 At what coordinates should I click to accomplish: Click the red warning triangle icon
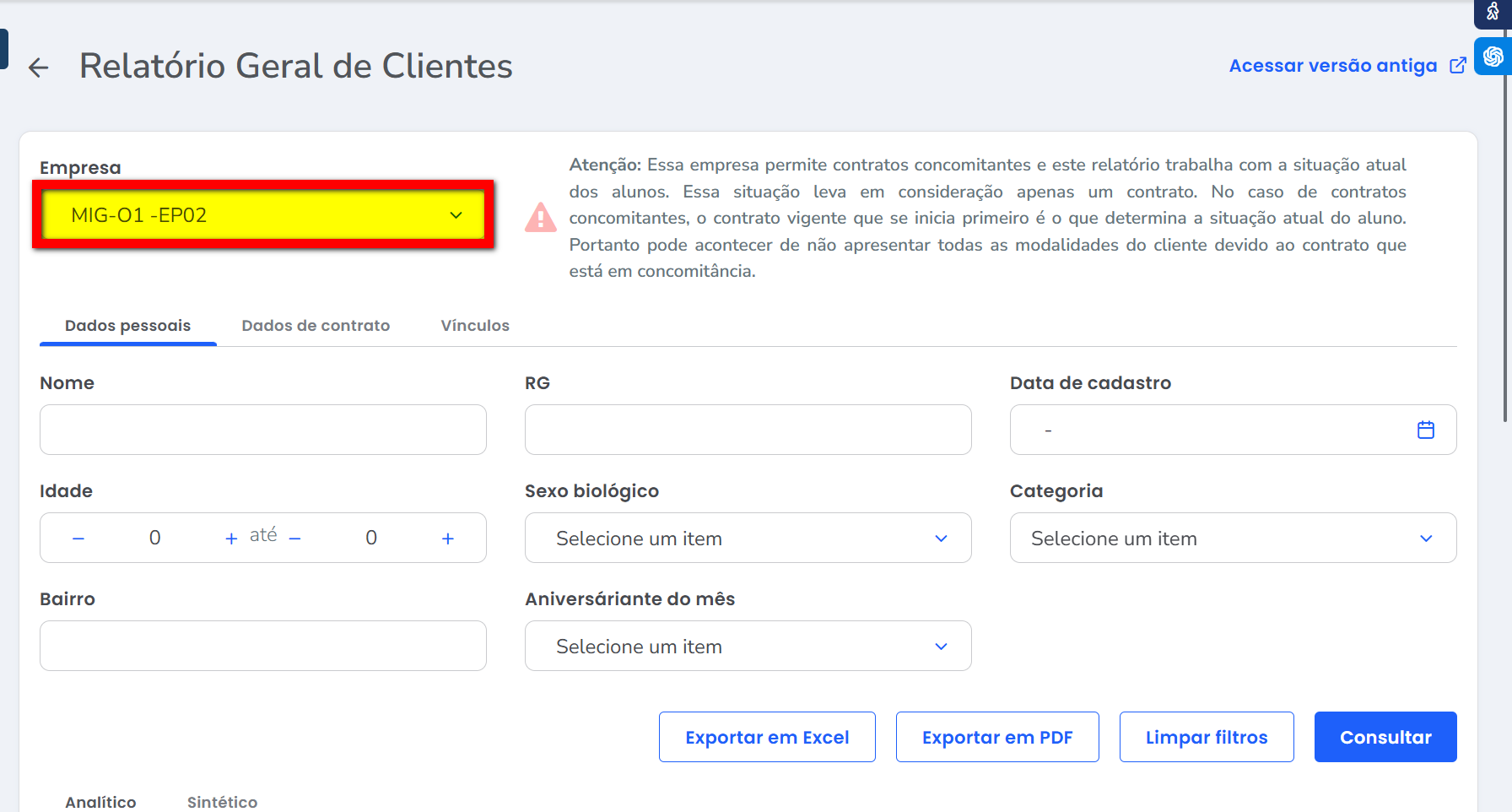[x=541, y=218]
